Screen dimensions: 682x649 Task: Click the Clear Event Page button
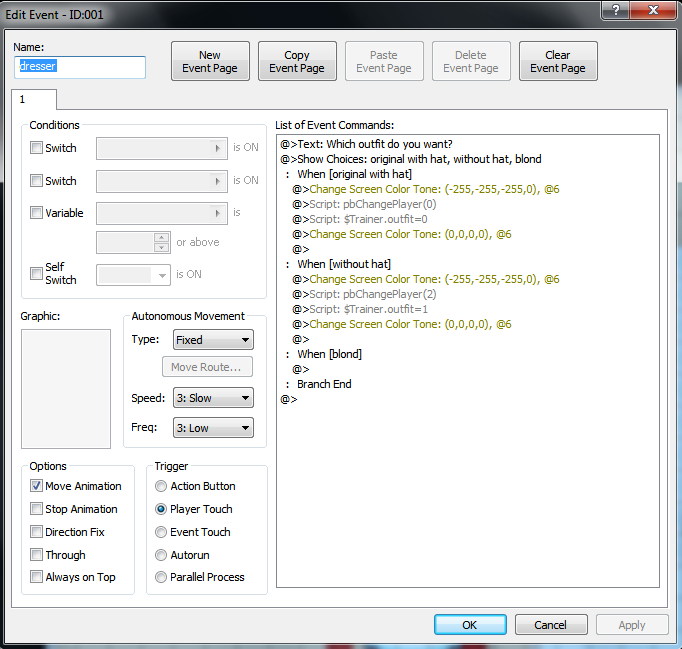tap(558, 62)
